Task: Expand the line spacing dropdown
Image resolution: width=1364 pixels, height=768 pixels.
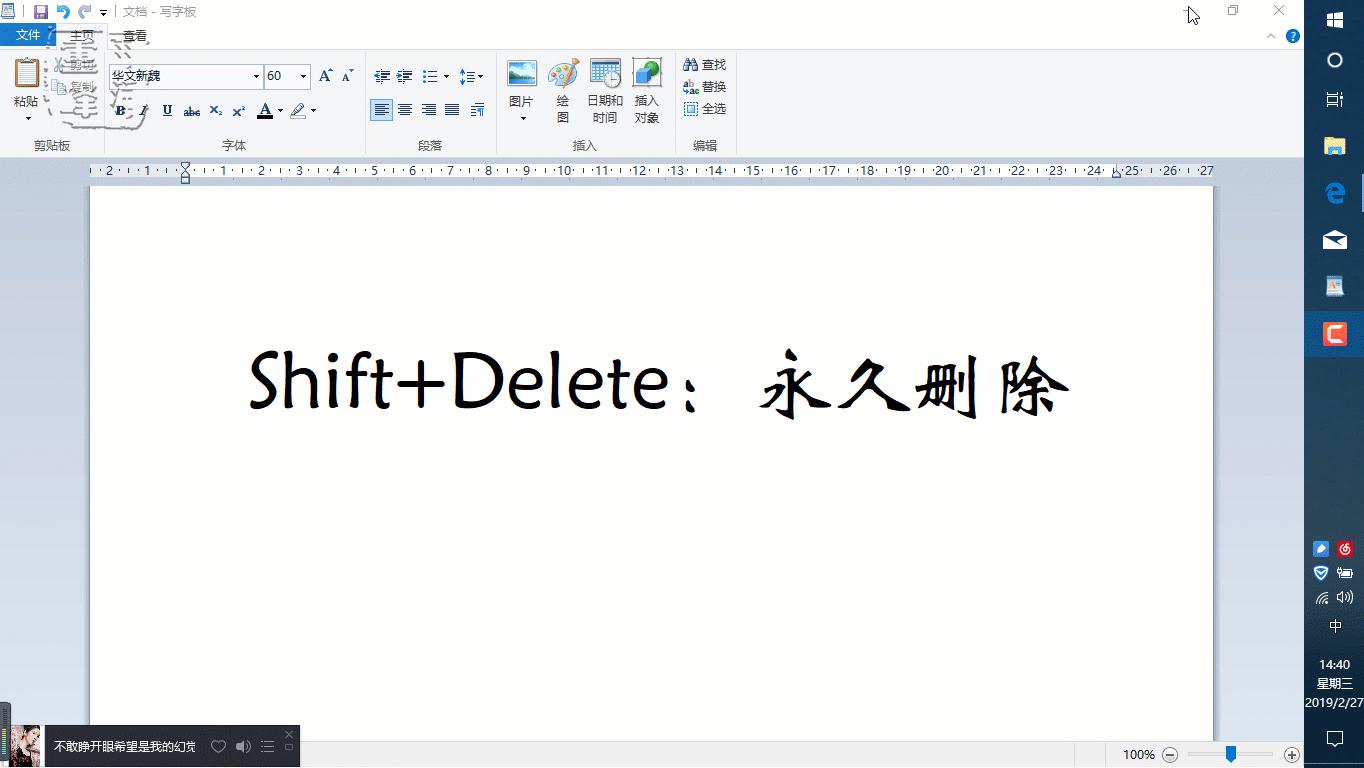Action: 479,76
